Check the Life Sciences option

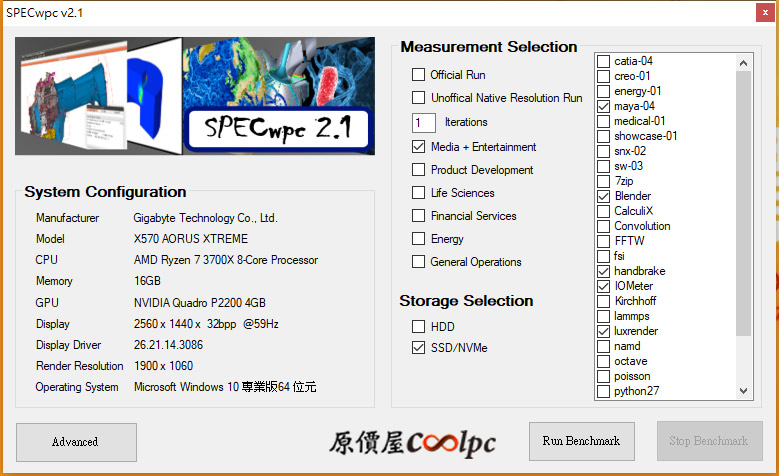click(x=418, y=192)
